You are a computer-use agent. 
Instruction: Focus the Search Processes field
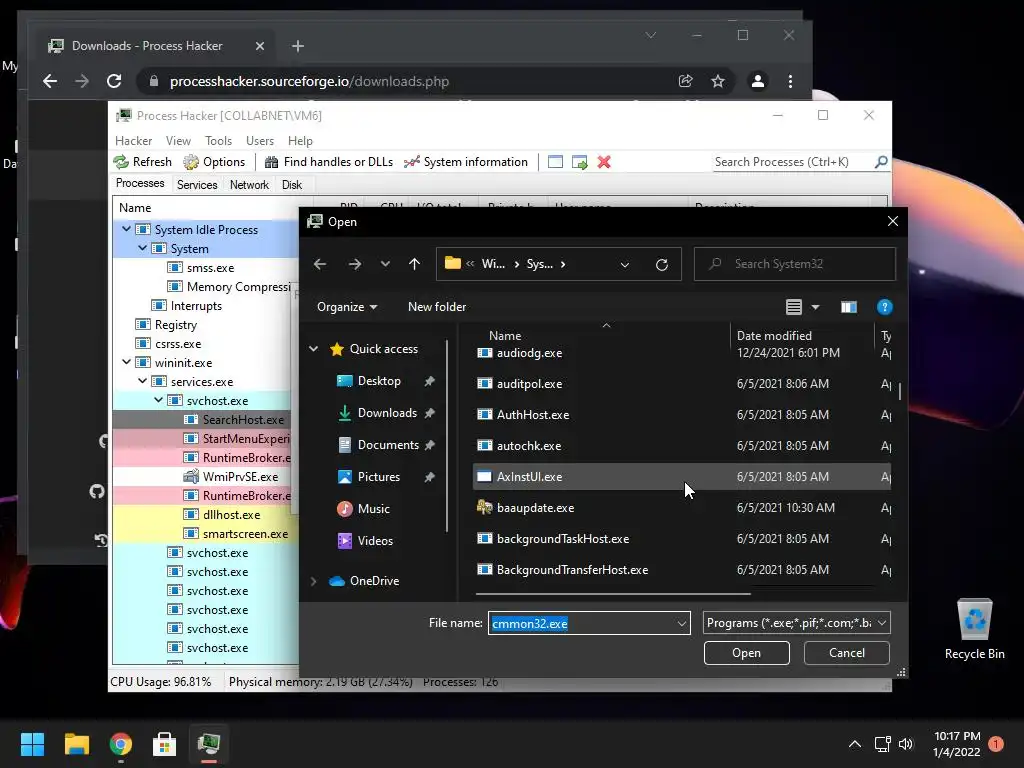(793, 162)
